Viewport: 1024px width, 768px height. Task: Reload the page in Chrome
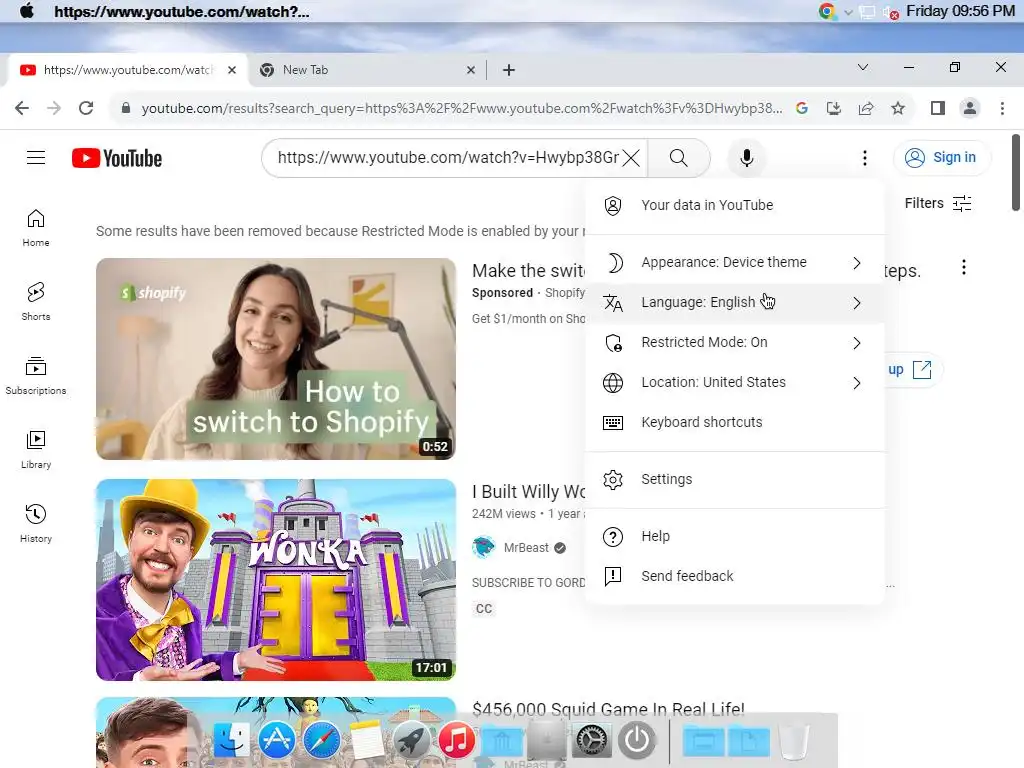[86, 108]
